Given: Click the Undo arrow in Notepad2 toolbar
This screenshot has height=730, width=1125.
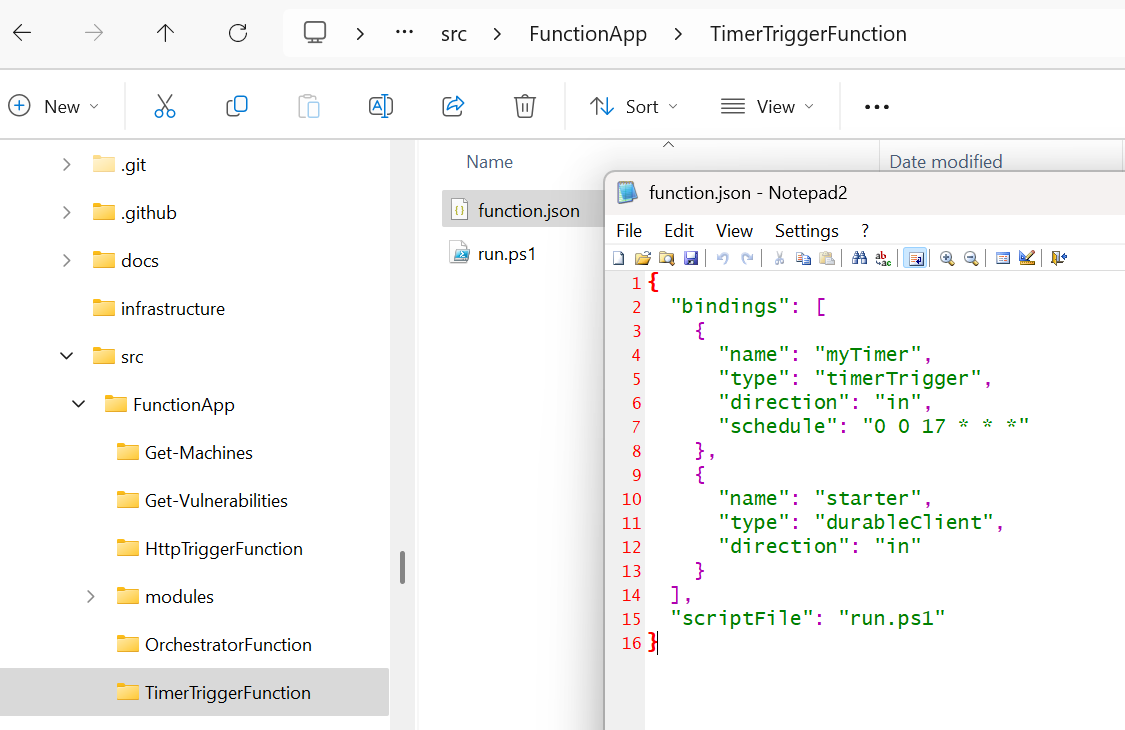Looking at the screenshot, I should [x=722, y=258].
